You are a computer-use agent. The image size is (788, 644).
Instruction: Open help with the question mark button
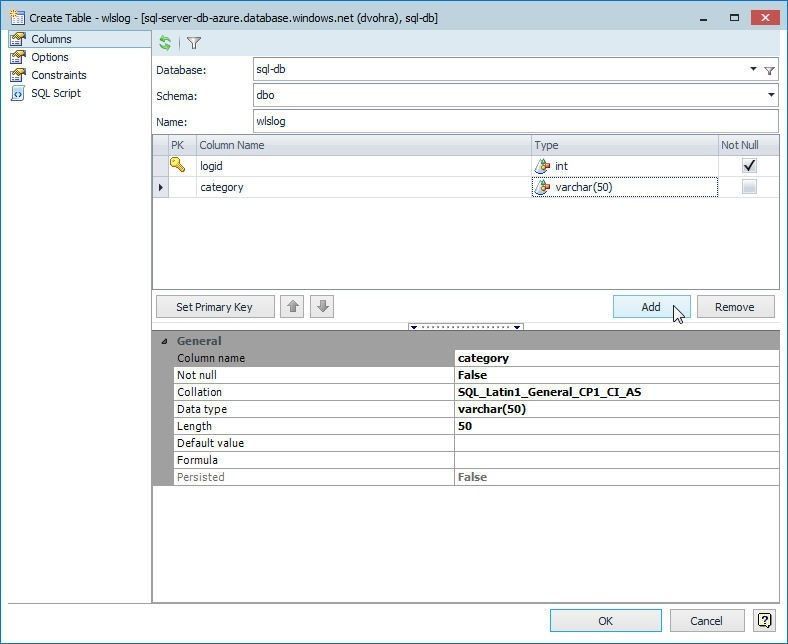tap(764, 620)
